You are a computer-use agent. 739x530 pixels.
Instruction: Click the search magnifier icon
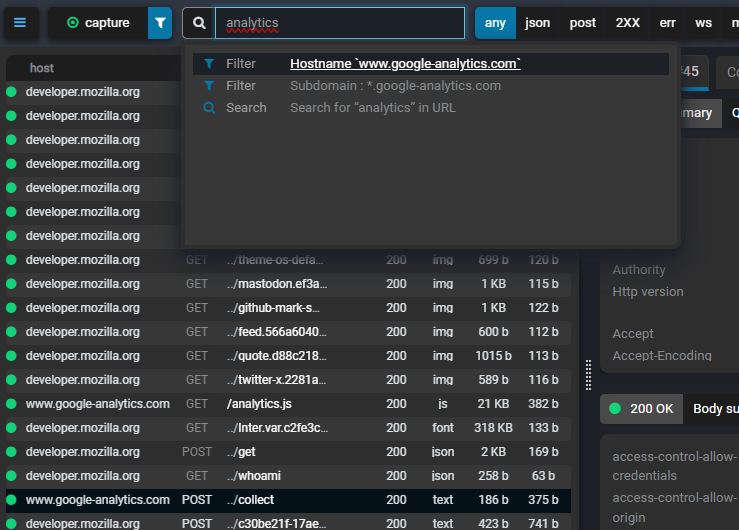pyautogui.click(x=199, y=23)
